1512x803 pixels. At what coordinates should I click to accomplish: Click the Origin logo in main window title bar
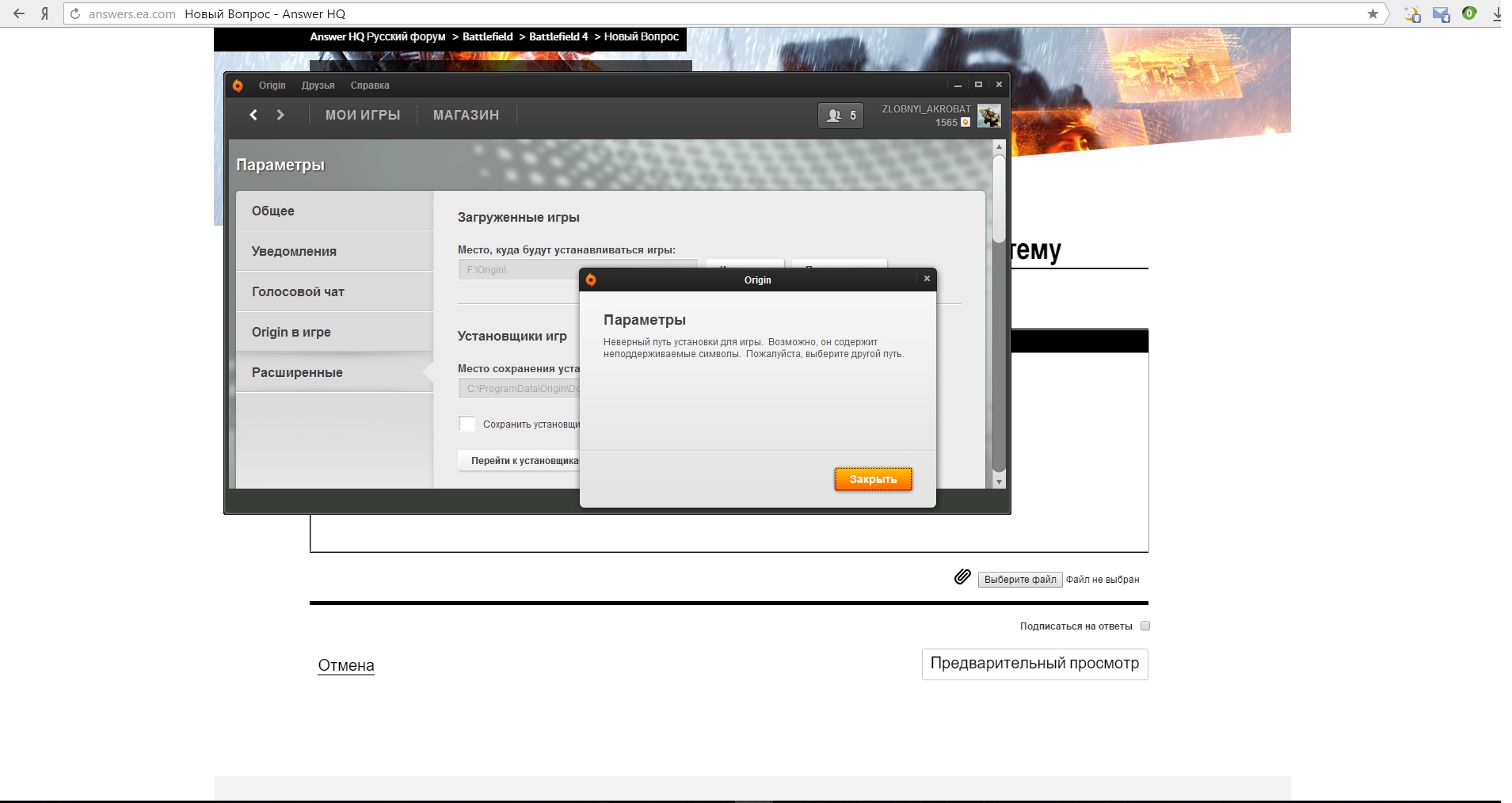(238, 86)
